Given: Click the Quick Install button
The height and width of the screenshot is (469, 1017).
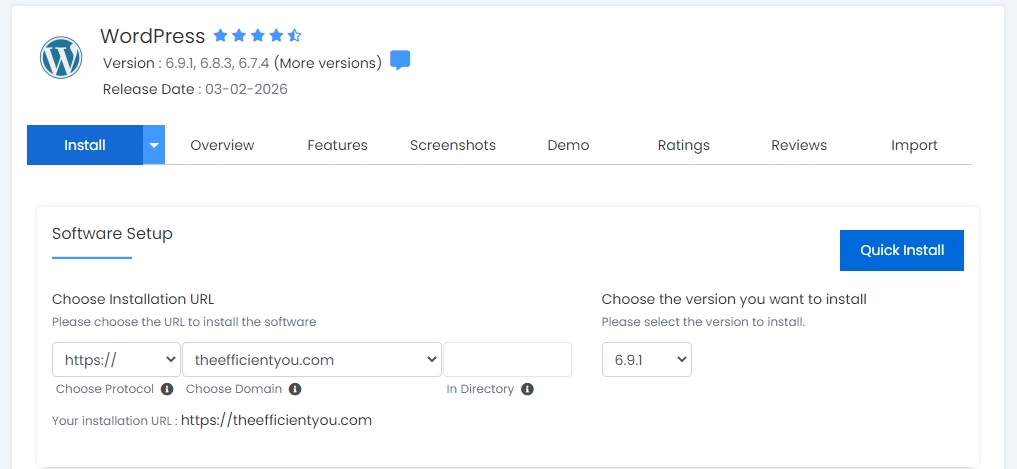Looking at the screenshot, I should click(x=902, y=250).
